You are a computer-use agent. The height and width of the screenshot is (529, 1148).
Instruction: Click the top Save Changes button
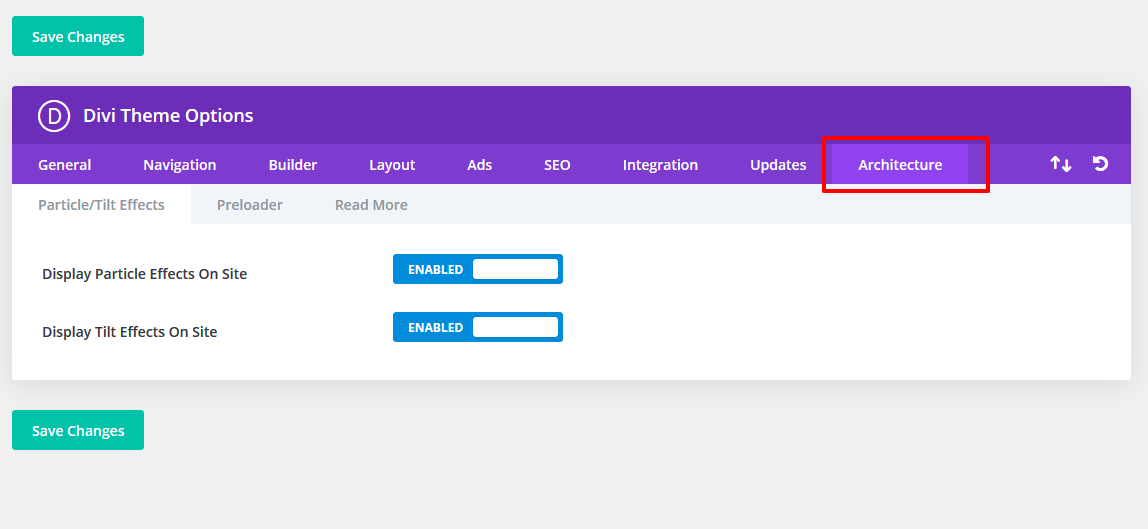coord(78,37)
